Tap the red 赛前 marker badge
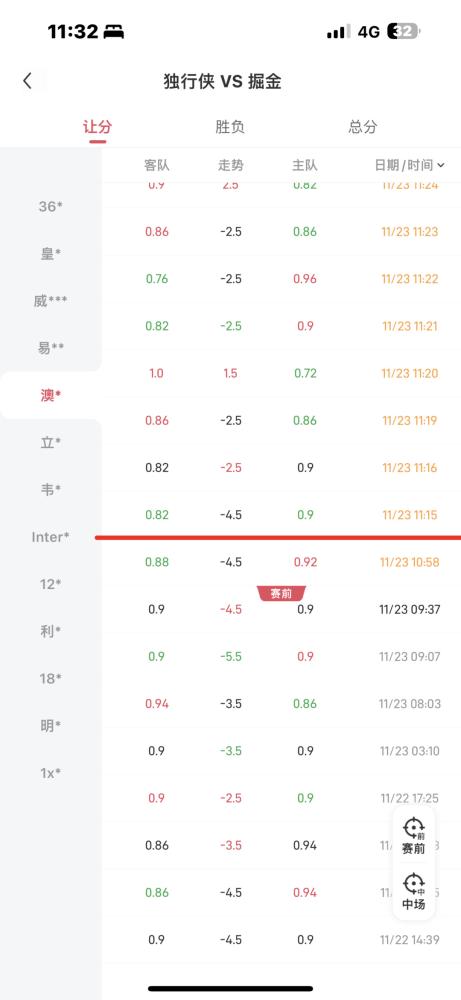This screenshot has width=461, height=1000. (x=281, y=594)
